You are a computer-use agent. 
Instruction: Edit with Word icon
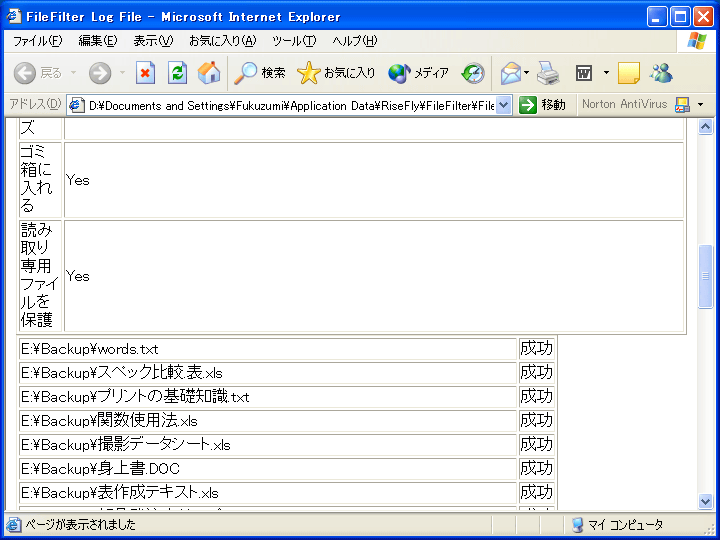pyautogui.click(x=584, y=73)
